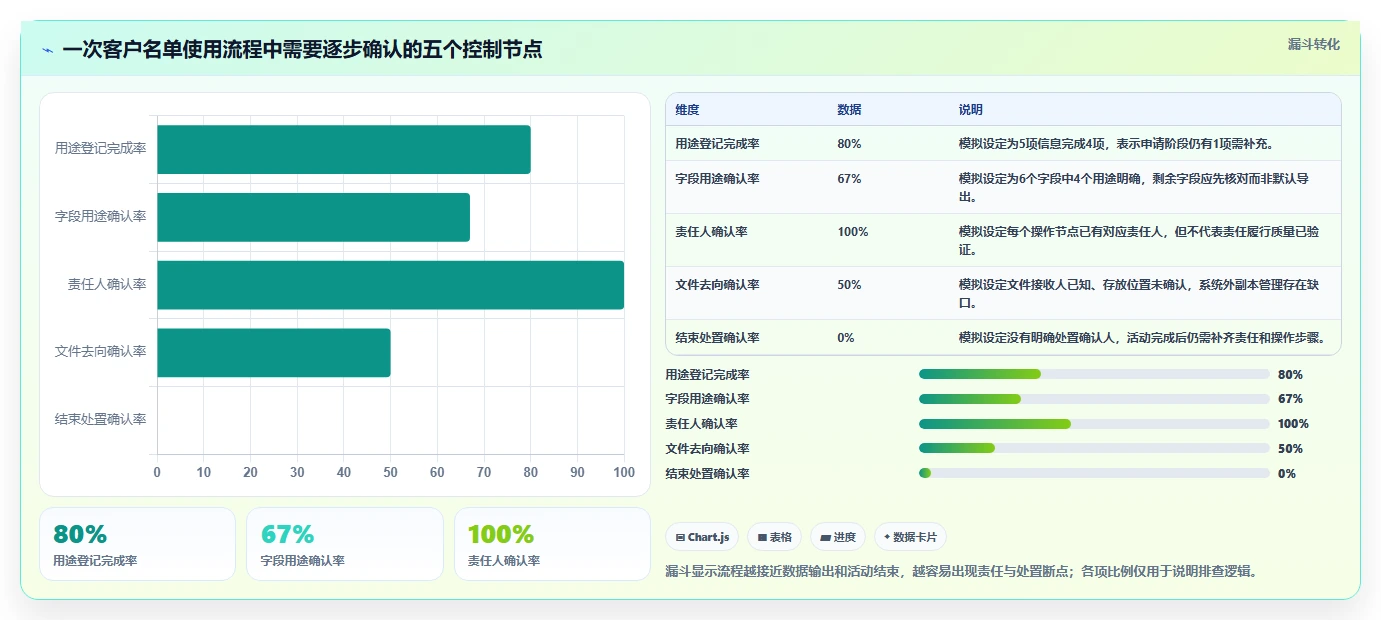Click the 用途登记完成率 bar in the chart
This screenshot has height=620, width=1381.
coord(344,150)
